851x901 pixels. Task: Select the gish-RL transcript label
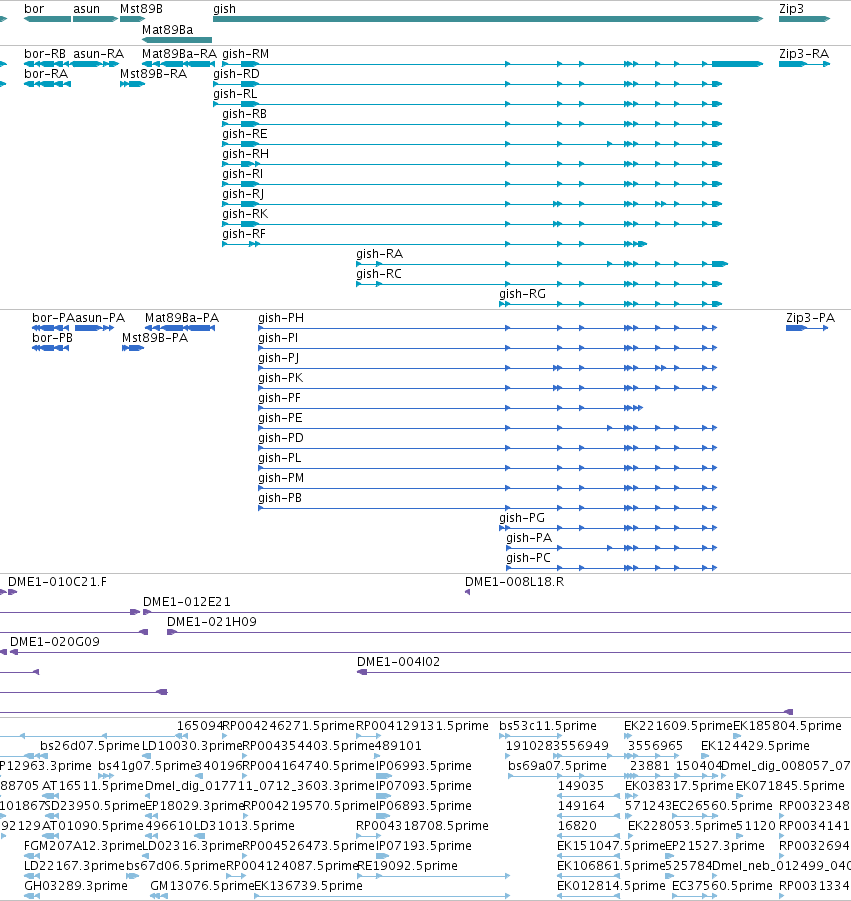tap(235, 94)
